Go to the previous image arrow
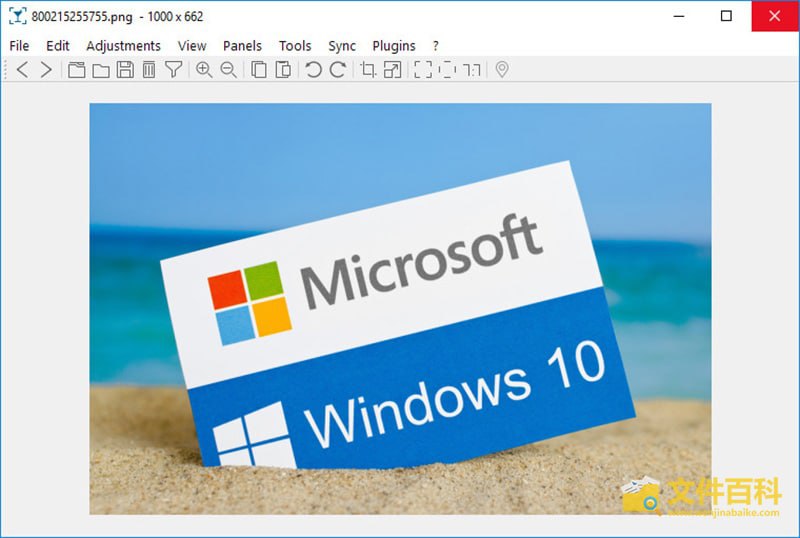This screenshot has height=538, width=800. click(x=22, y=69)
